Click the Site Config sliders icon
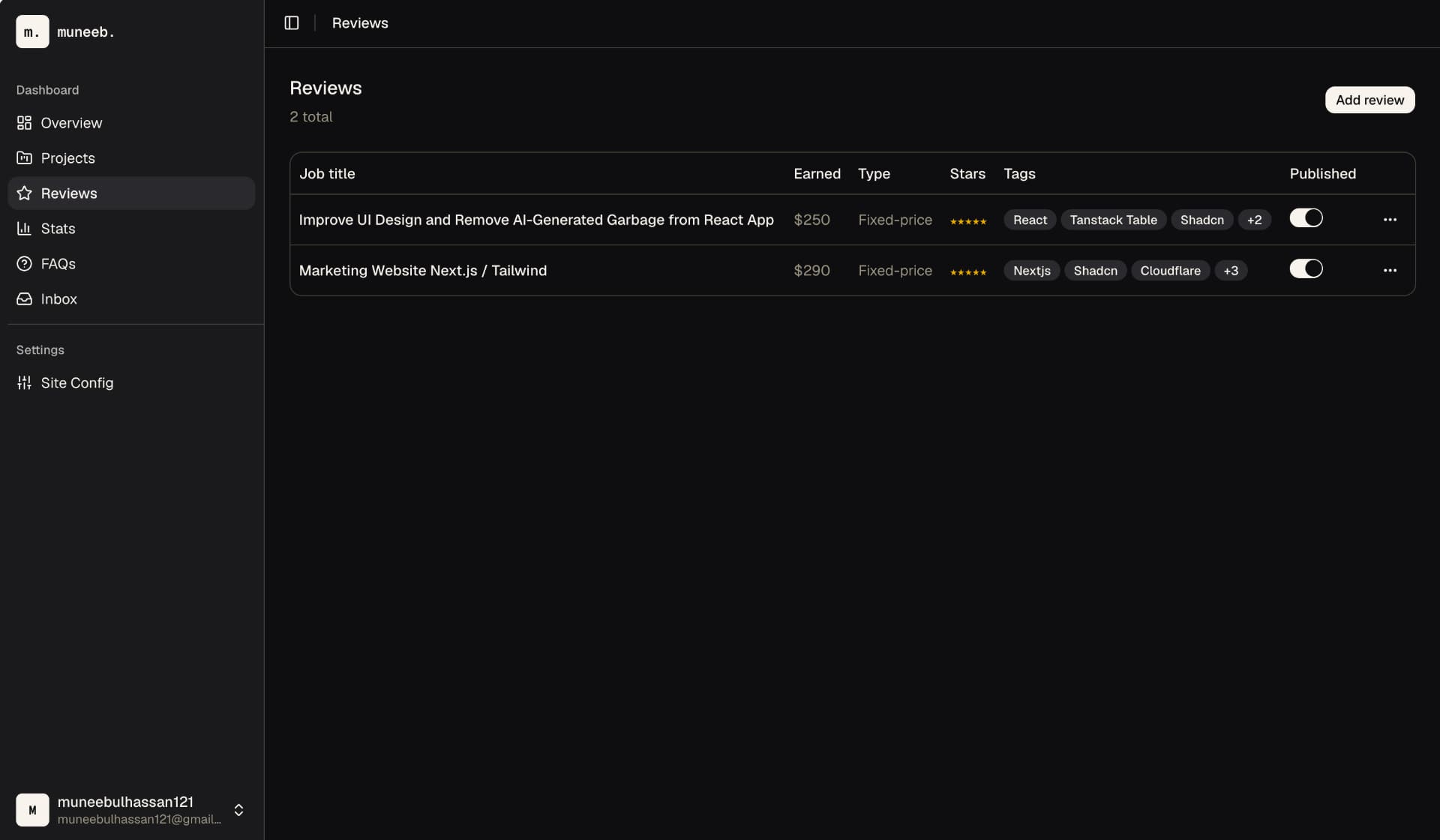The width and height of the screenshot is (1440, 840). [24, 383]
